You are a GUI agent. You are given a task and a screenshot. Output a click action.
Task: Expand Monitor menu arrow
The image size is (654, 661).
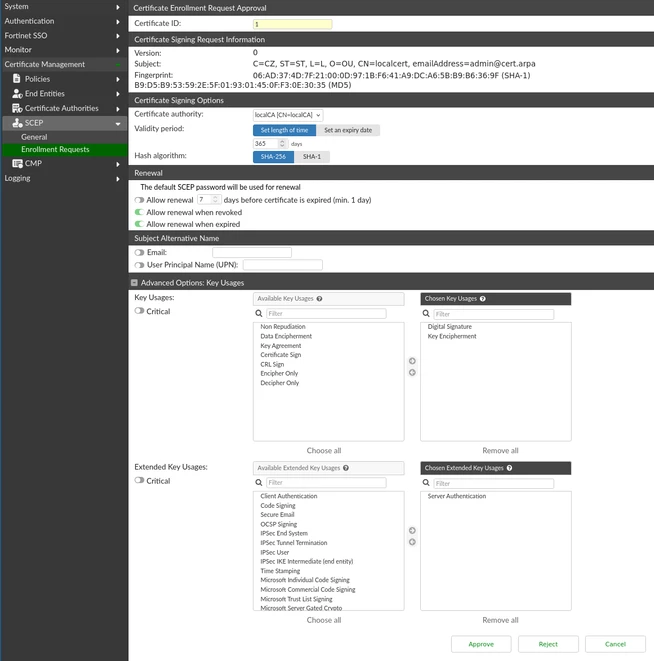tap(118, 51)
